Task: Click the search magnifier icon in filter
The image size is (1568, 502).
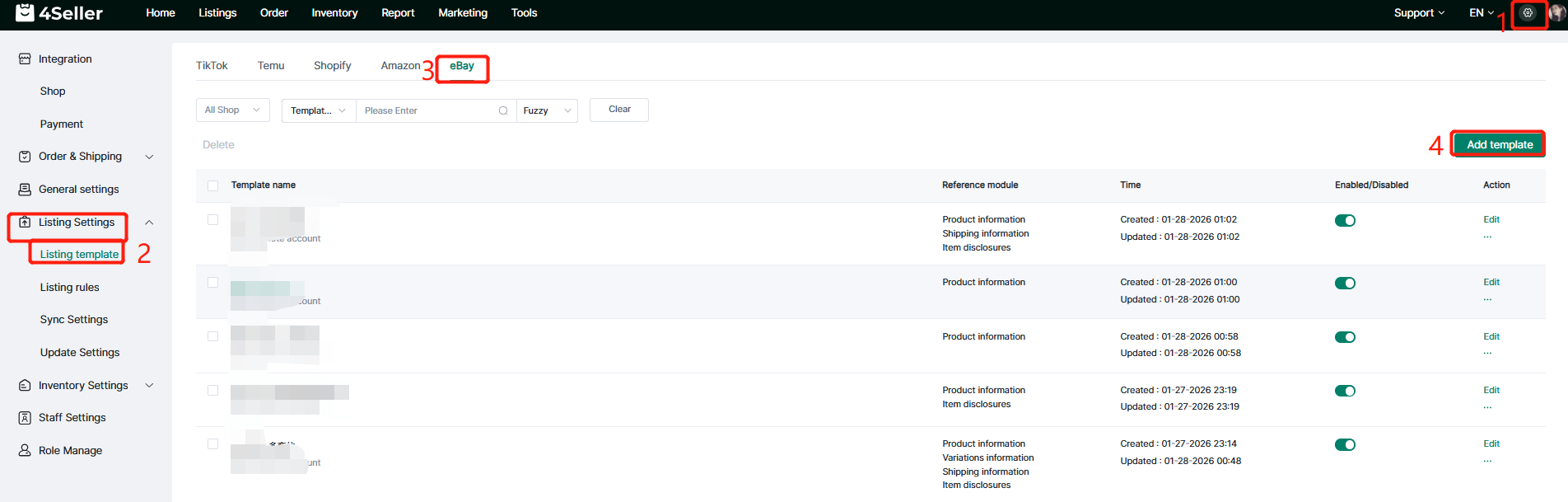Action: coord(503,110)
